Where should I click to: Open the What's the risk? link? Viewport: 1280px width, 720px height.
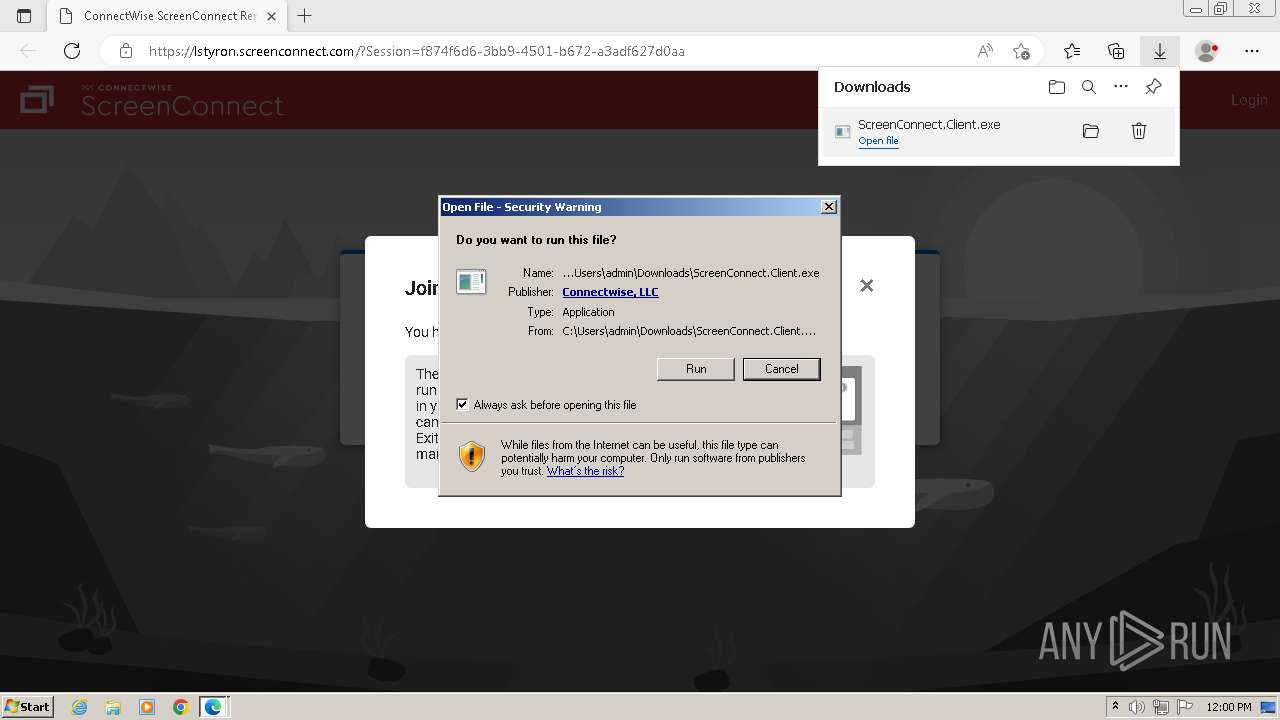pos(585,471)
